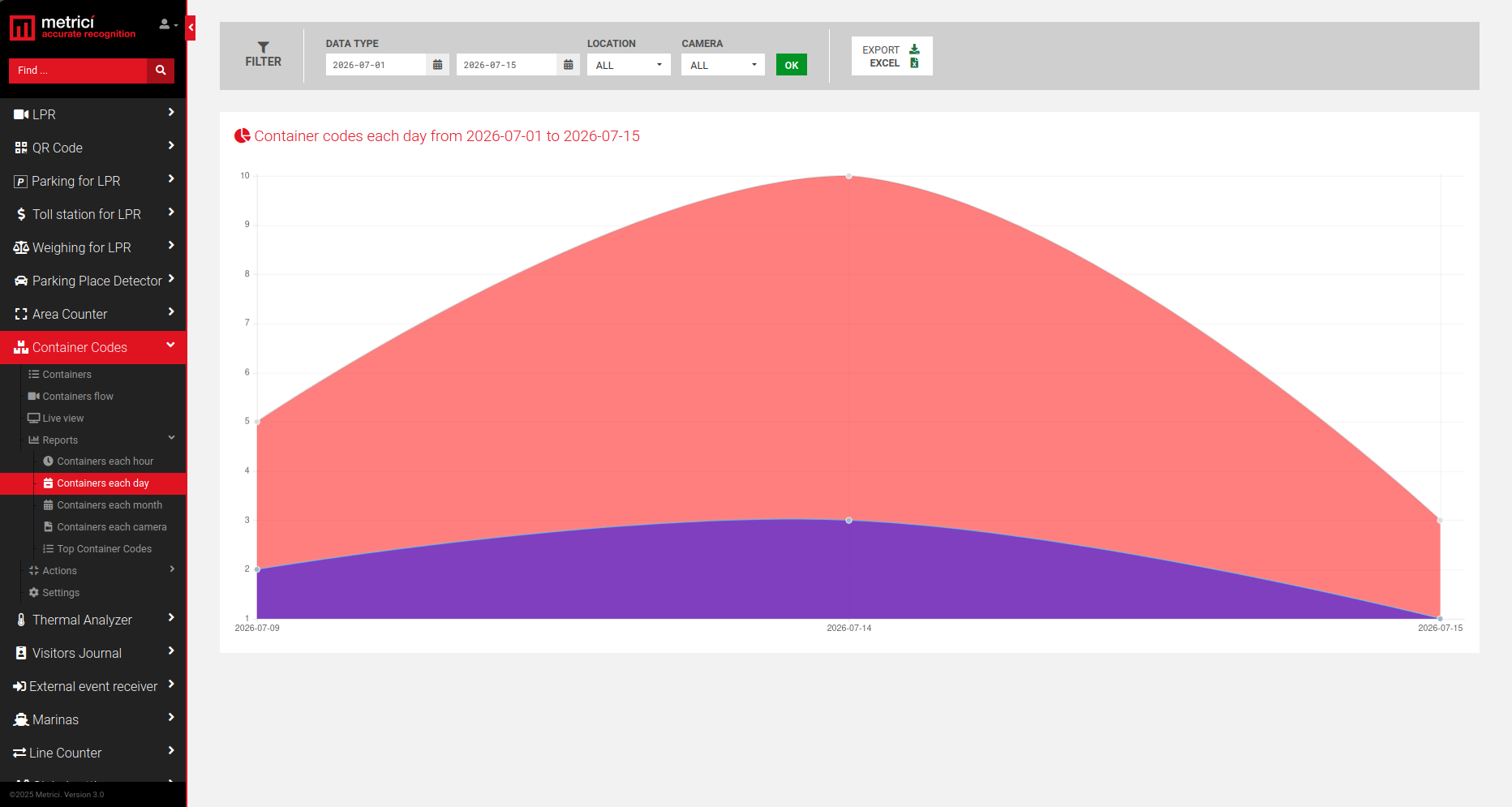
Task: Select Containers each camera report
Action: click(x=111, y=527)
